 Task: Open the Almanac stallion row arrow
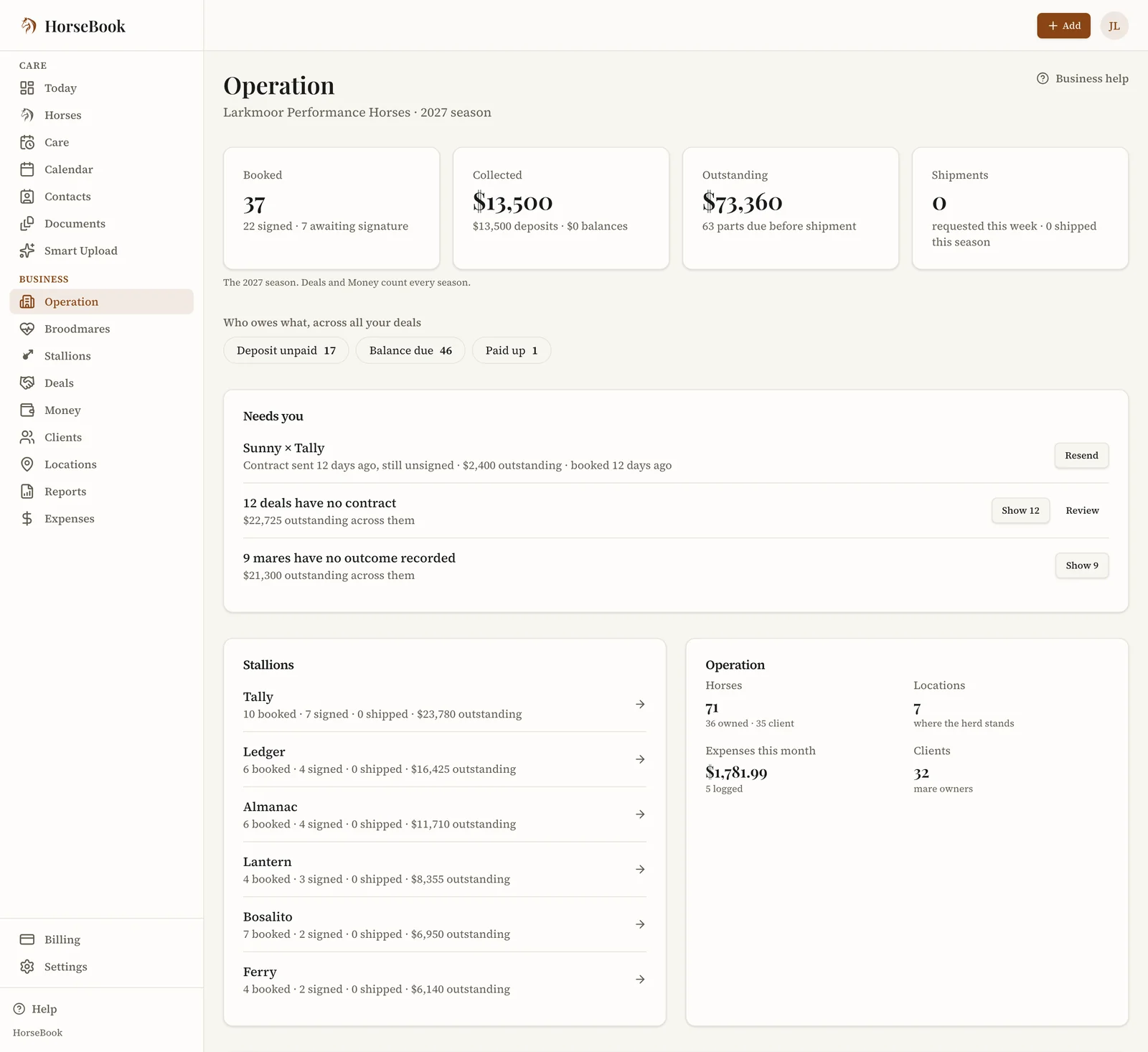640,814
